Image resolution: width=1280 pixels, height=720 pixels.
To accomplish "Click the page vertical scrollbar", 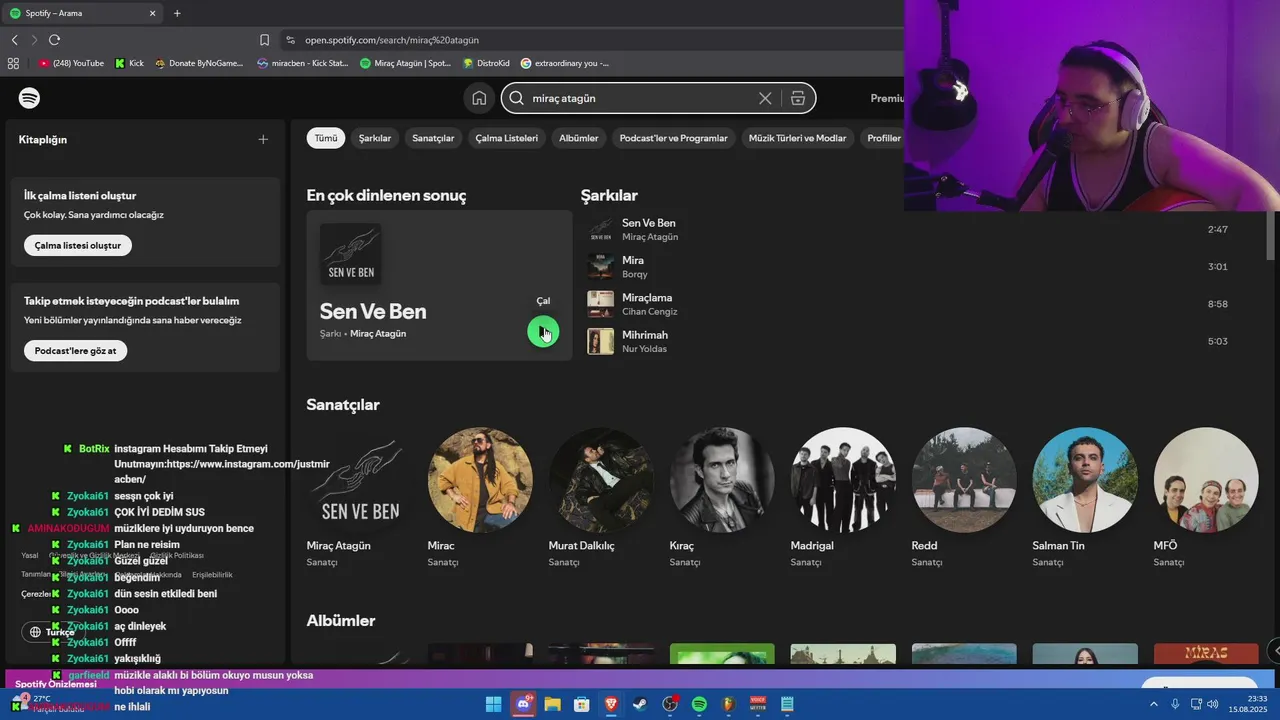I will click(1272, 237).
